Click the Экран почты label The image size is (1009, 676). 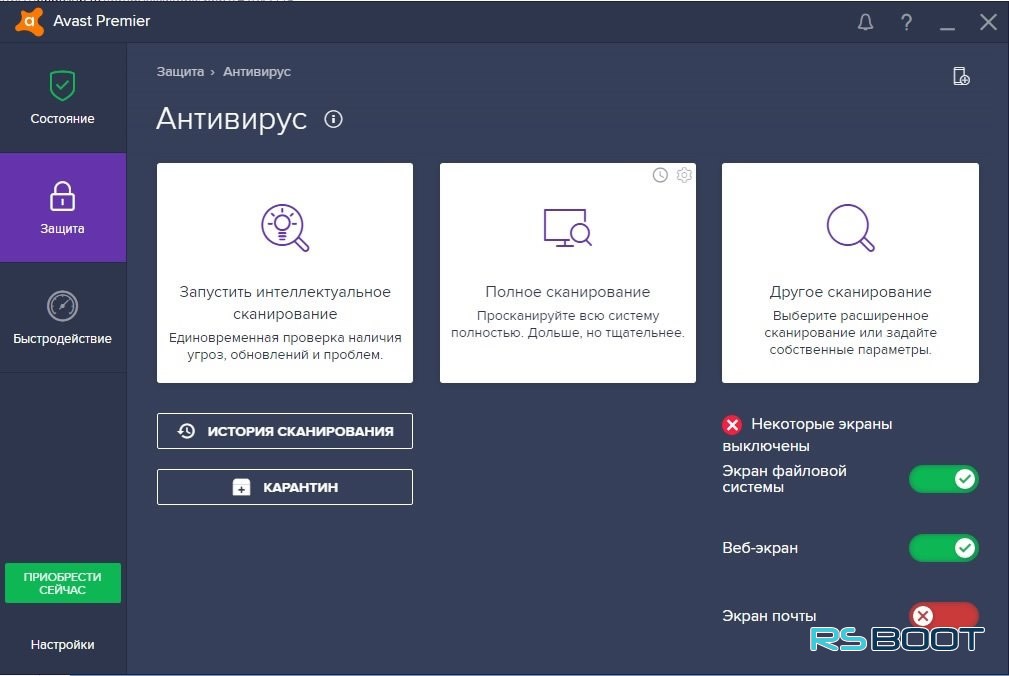tap(769, 616)
